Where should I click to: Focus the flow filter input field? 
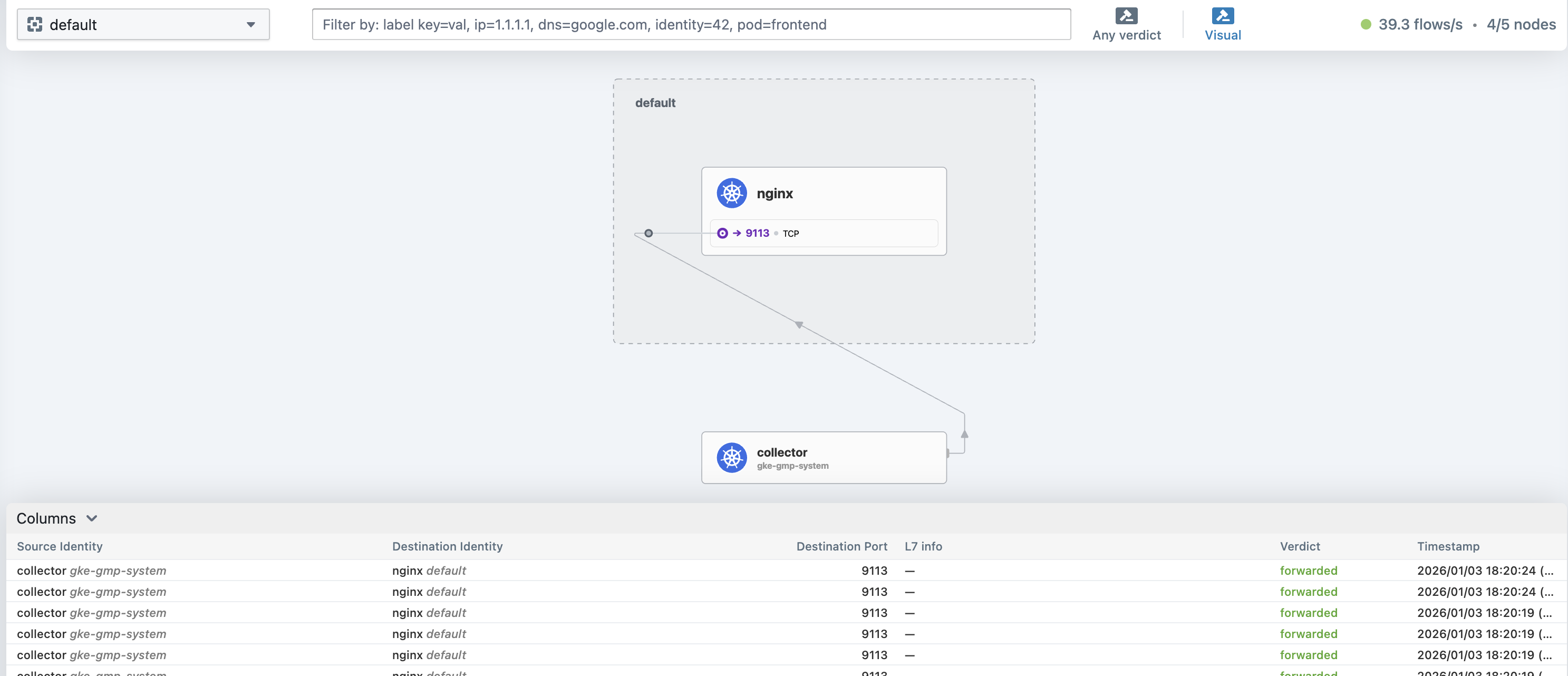click(x=691, y=24)
